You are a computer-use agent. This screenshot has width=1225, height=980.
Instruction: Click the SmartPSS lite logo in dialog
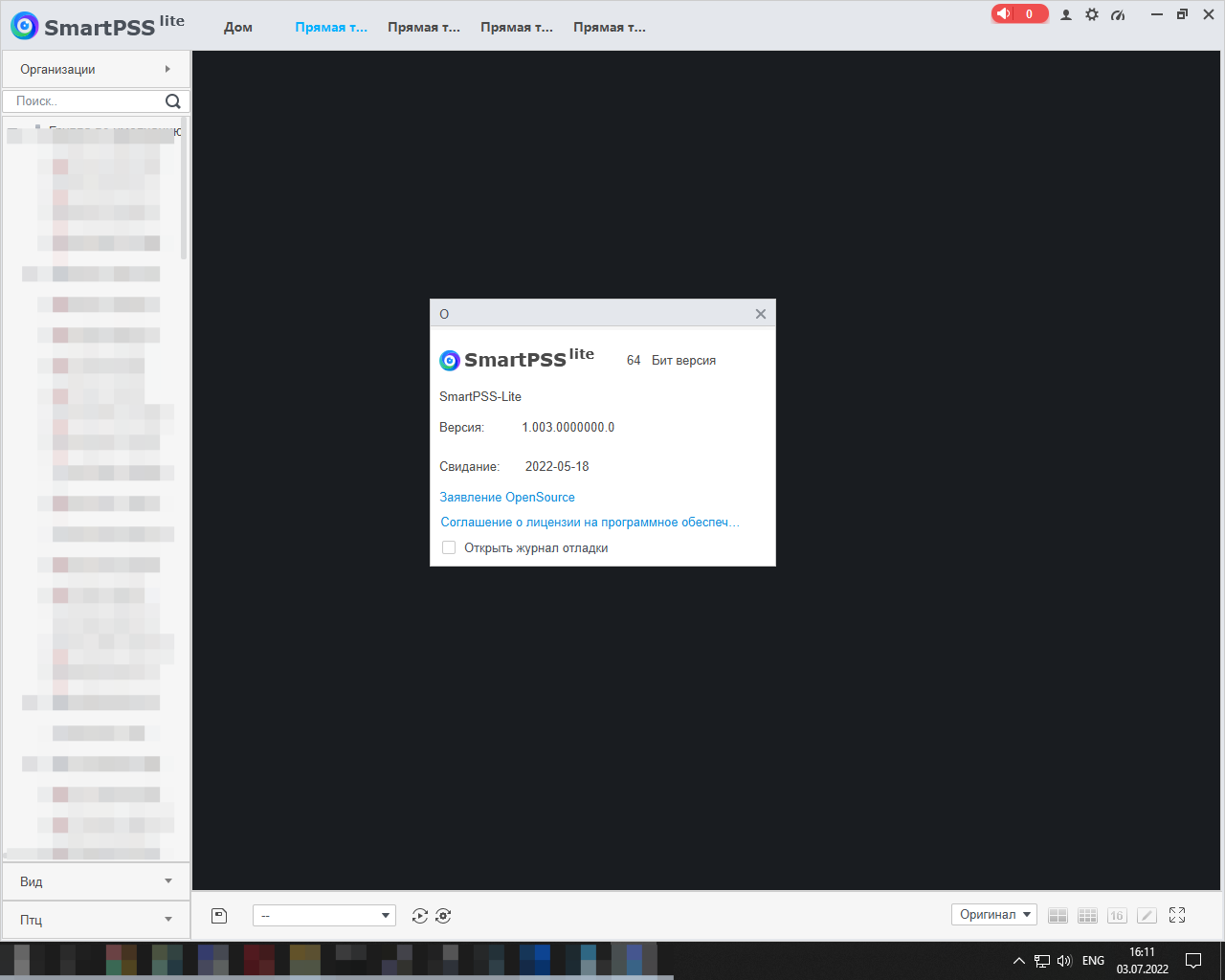[517, 359]
